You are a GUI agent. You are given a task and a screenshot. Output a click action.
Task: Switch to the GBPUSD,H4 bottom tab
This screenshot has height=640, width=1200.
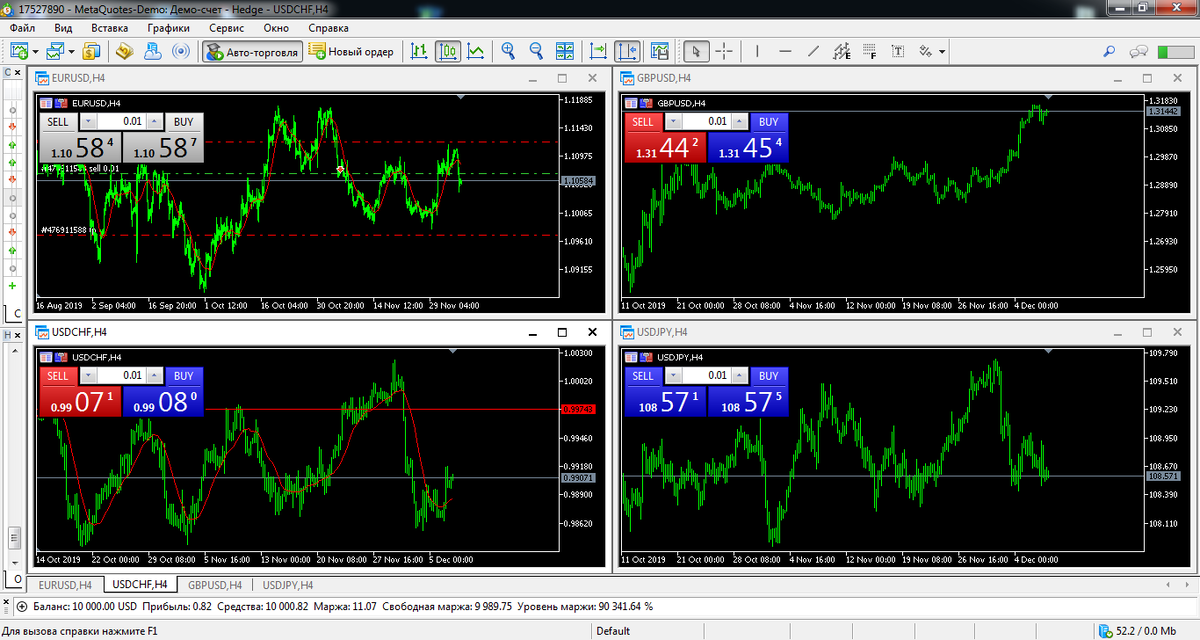click(x=215, y=585)
